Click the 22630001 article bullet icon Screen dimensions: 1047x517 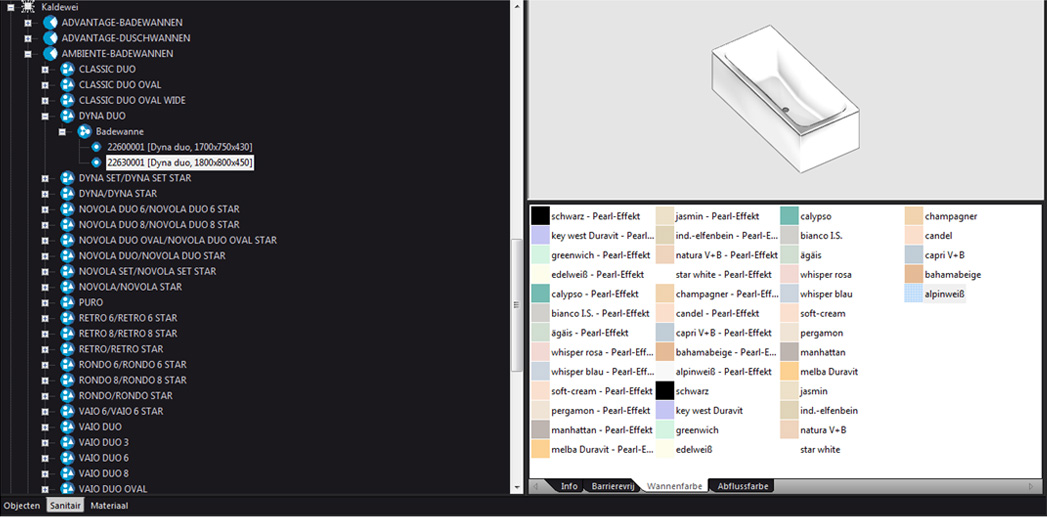(x=96, y=162)
